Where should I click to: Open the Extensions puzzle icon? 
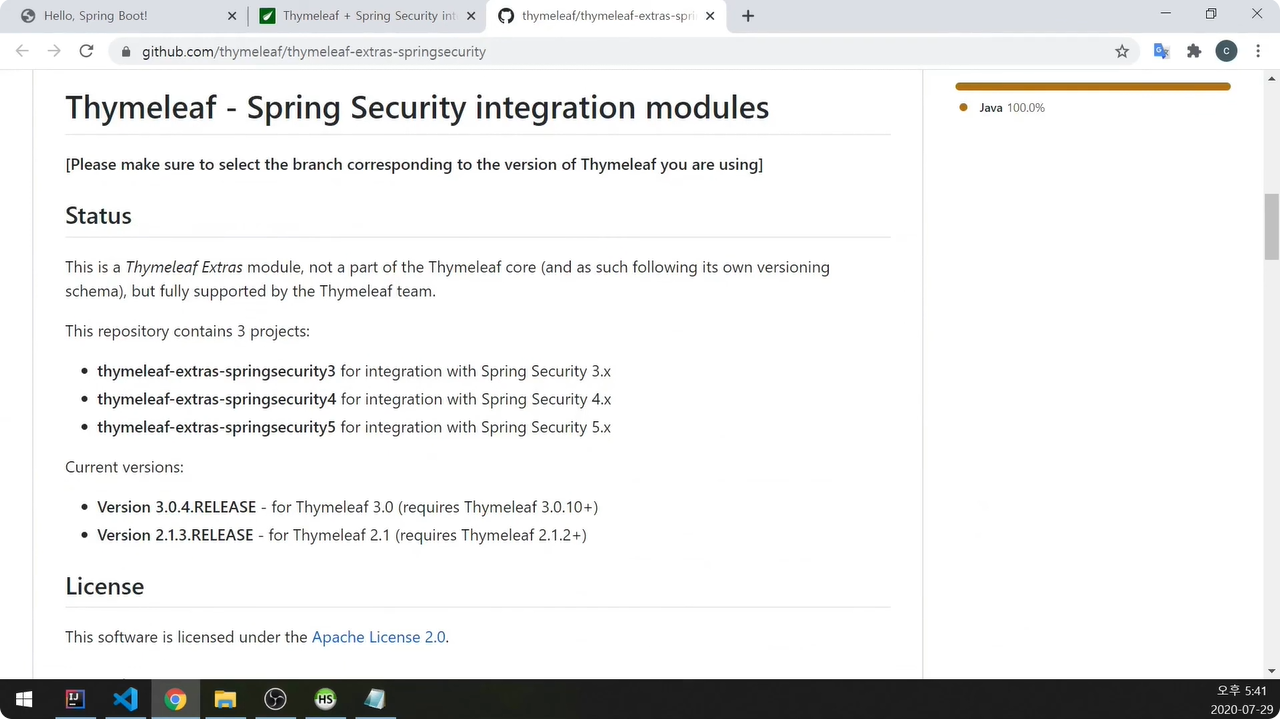[1194, 51]
